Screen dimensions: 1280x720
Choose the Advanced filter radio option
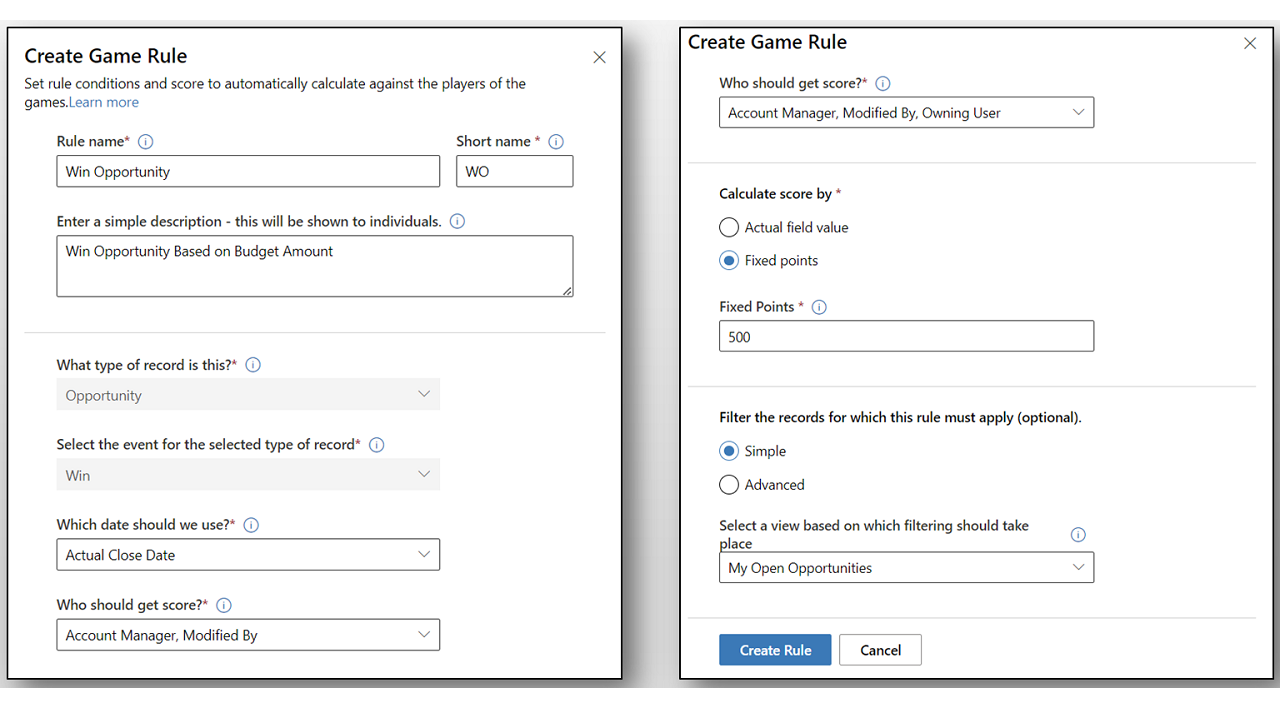[729, 485]
